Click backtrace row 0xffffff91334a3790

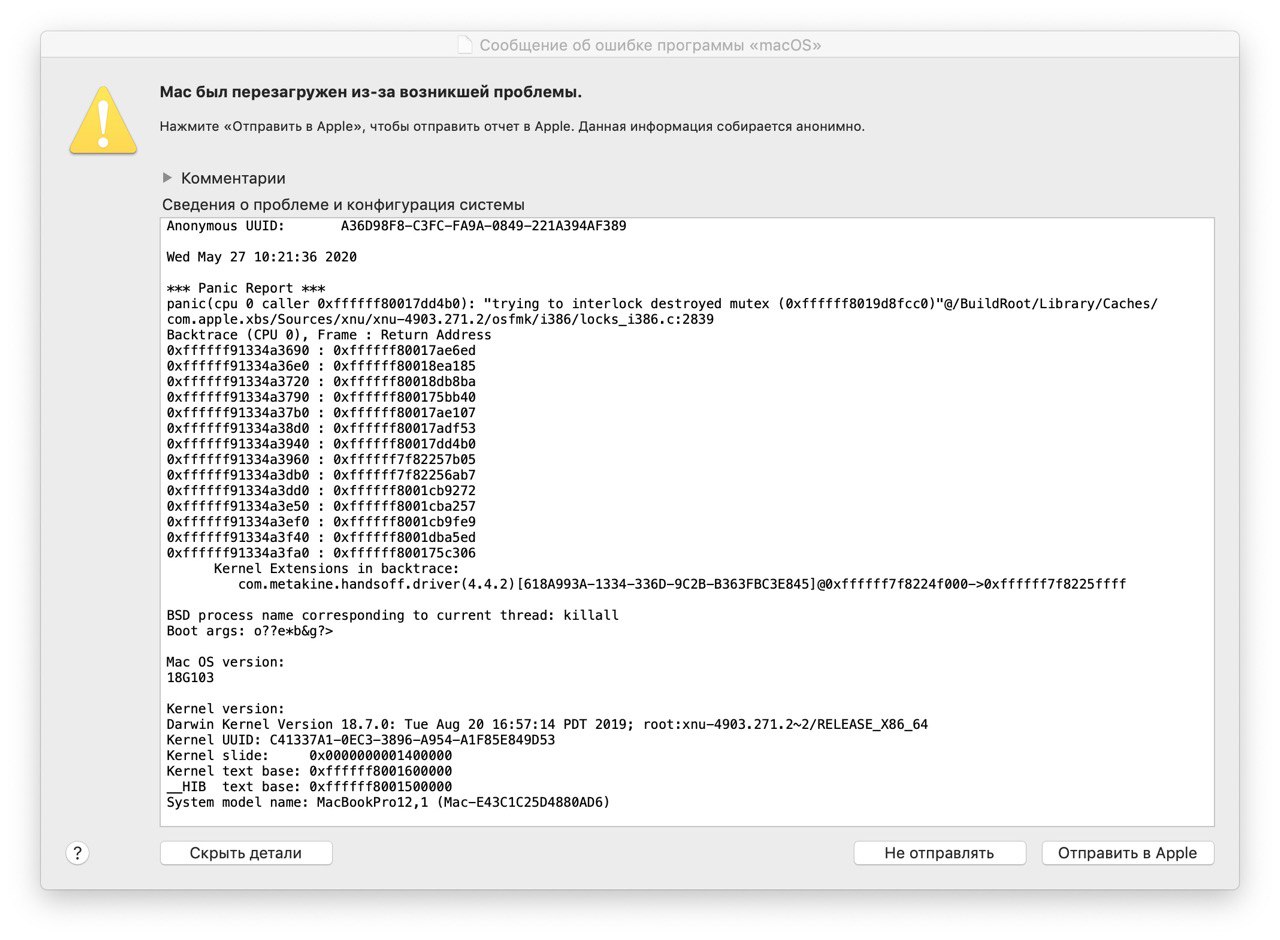(321, 397)
